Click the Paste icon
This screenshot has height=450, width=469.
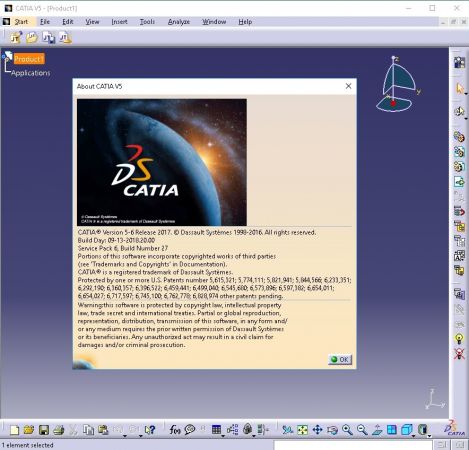[x=103, y=430]
